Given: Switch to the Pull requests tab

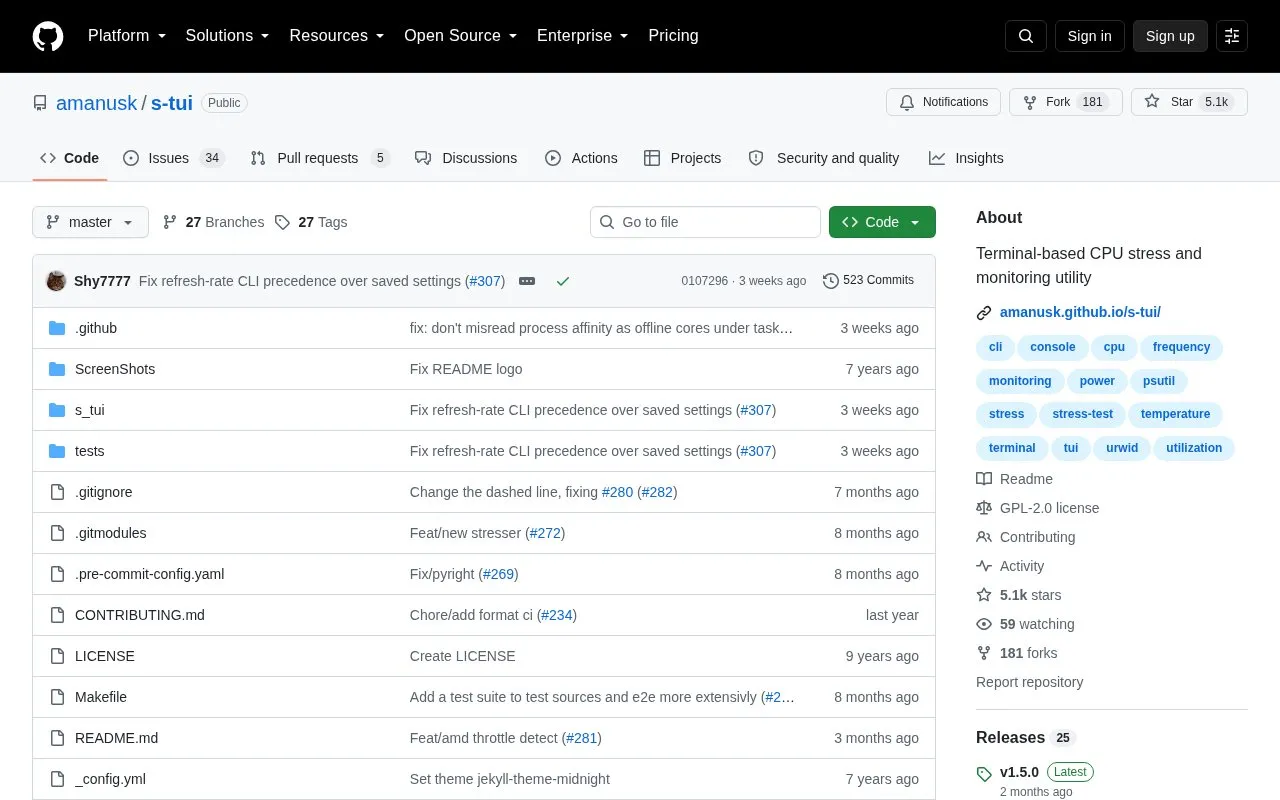Looking at the screenshot, I should pos(319,158).
